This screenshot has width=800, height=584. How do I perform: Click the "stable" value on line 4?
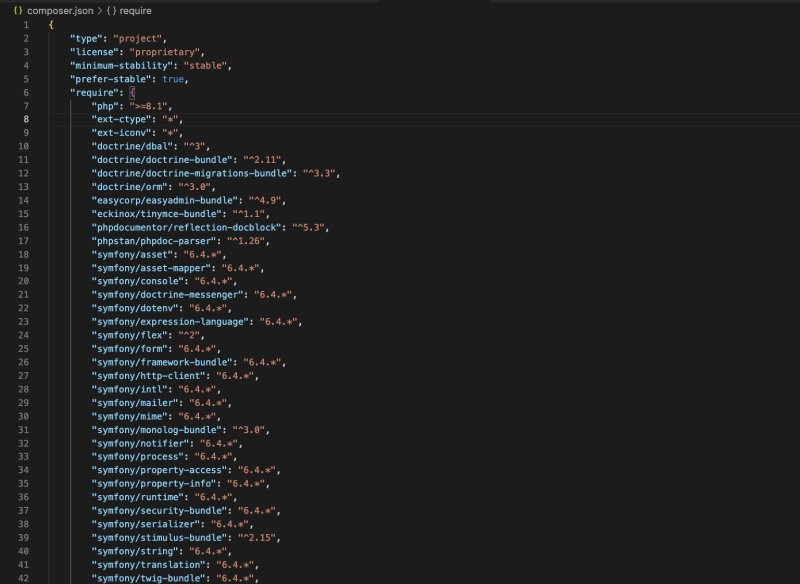coord(205,66)
